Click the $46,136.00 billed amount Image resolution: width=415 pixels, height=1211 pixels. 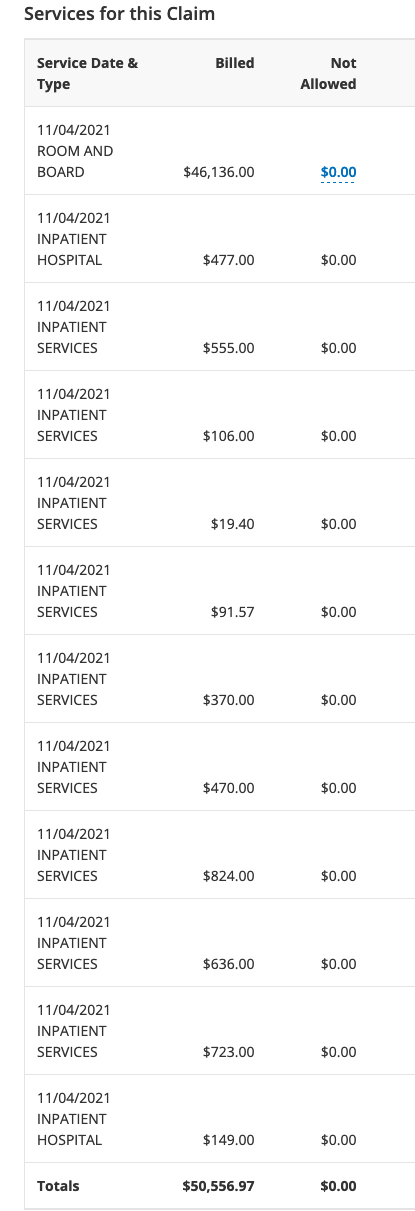pyautogui.click(x=219, y=172)
